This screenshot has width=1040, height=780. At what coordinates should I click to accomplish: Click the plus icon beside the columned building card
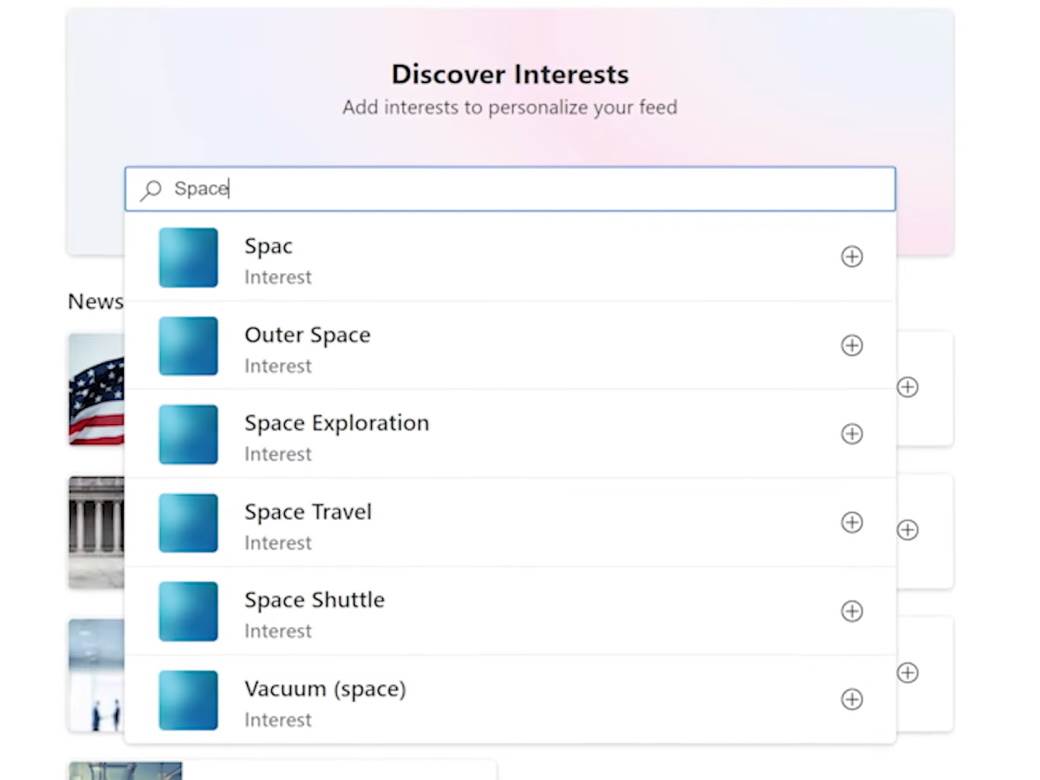(907, 530)
